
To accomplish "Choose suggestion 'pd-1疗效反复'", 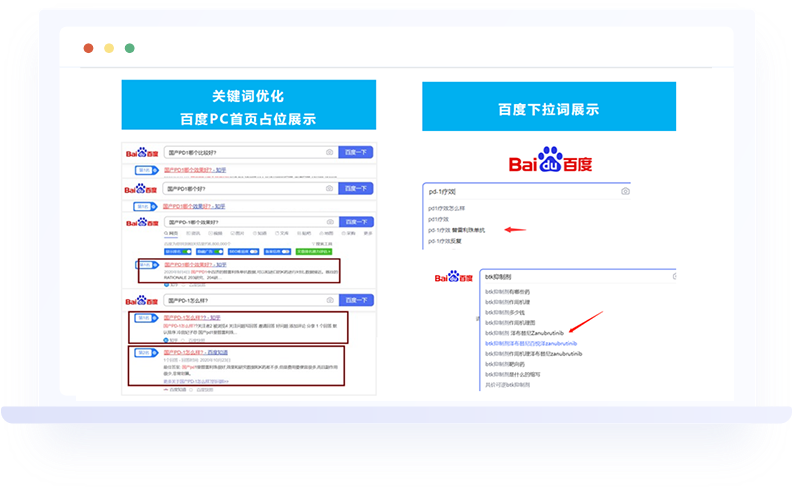I will tap(445, 241).
